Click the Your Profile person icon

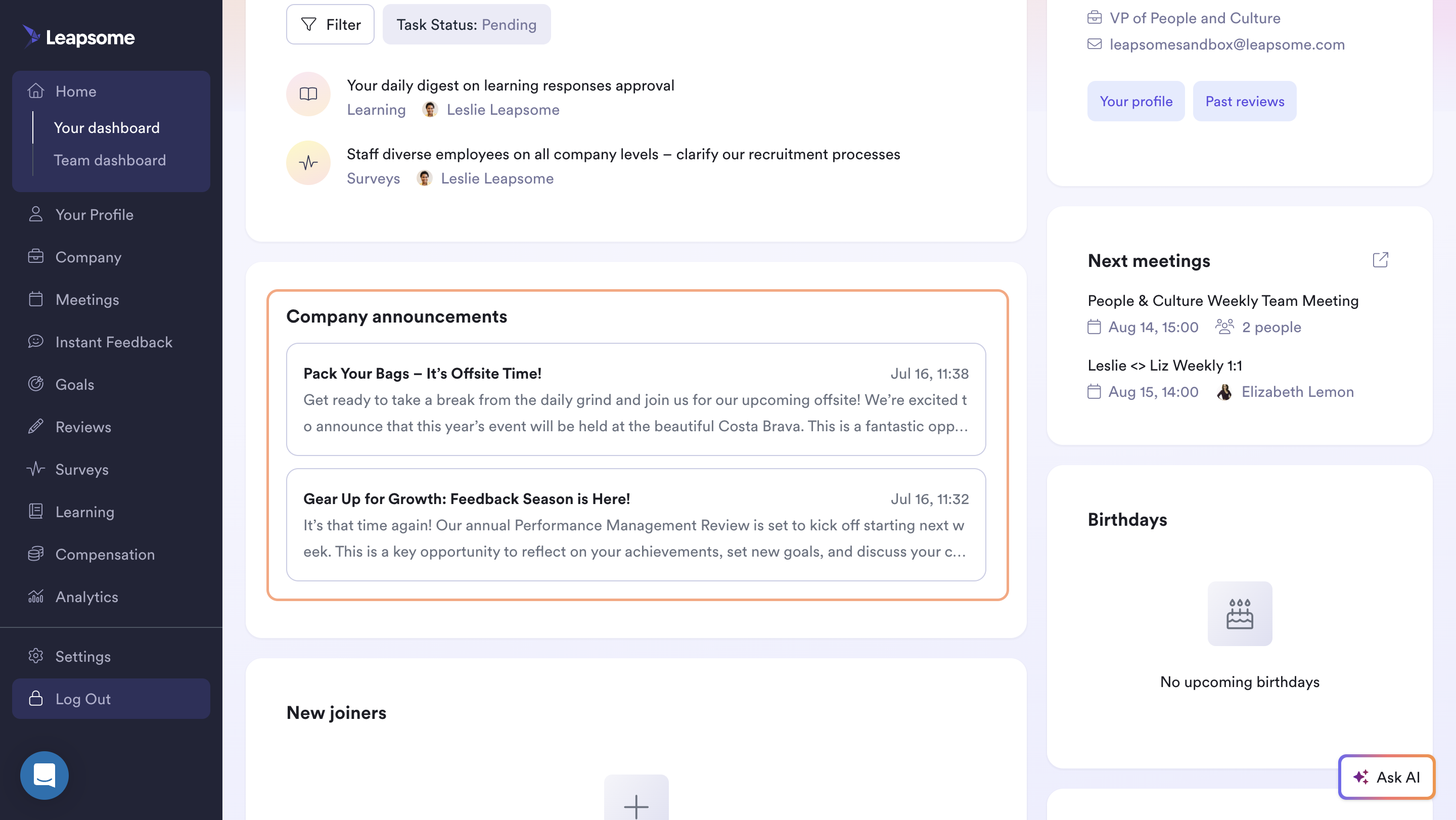(35, 214)
